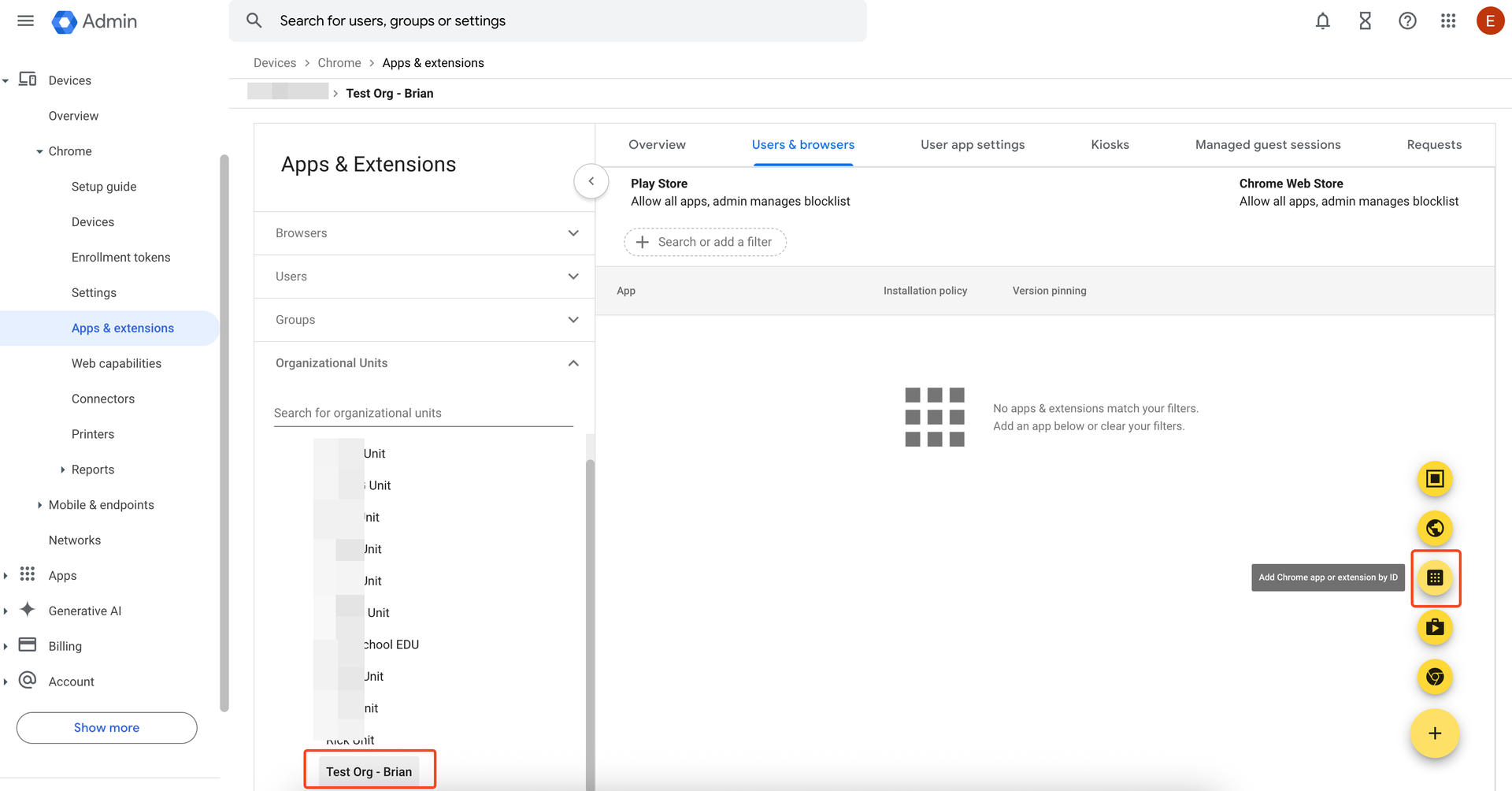
Task: Click the add by URL globe button
Action: (1435, 528)
